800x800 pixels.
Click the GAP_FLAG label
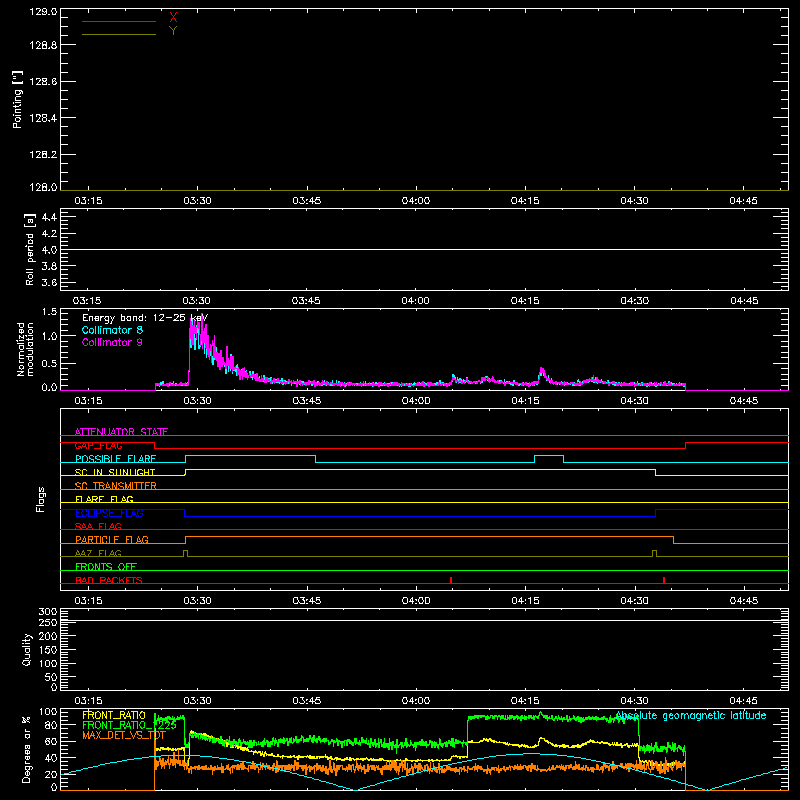[98, 445]
